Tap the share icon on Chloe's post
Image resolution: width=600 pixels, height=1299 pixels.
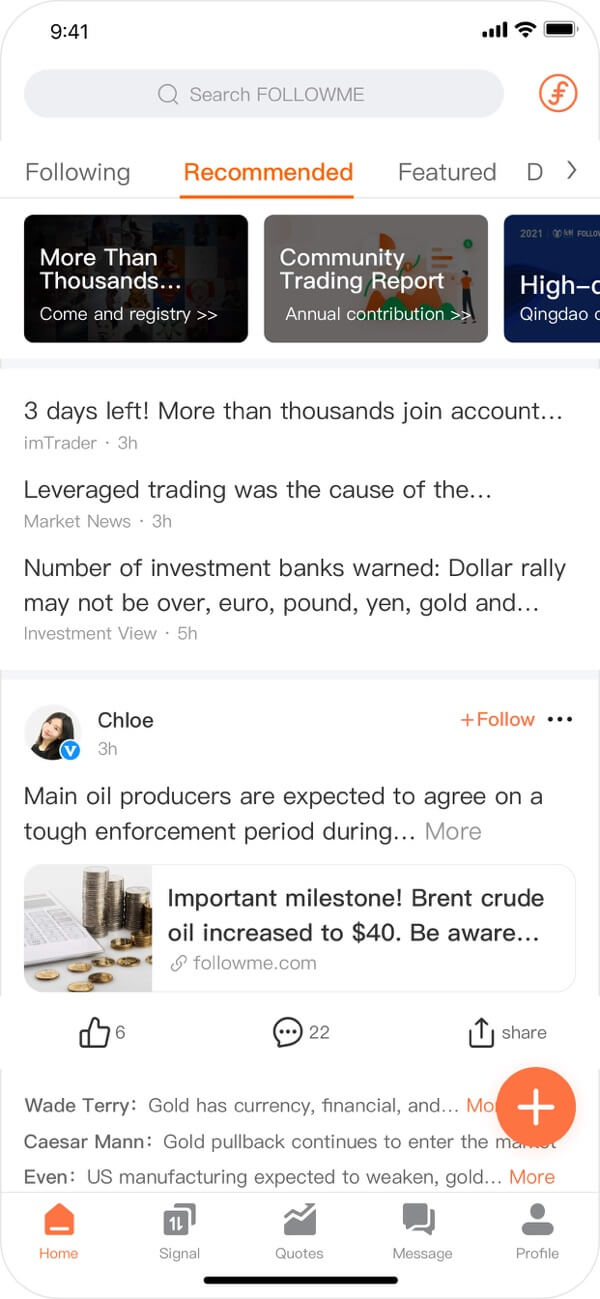point(481,1032)
